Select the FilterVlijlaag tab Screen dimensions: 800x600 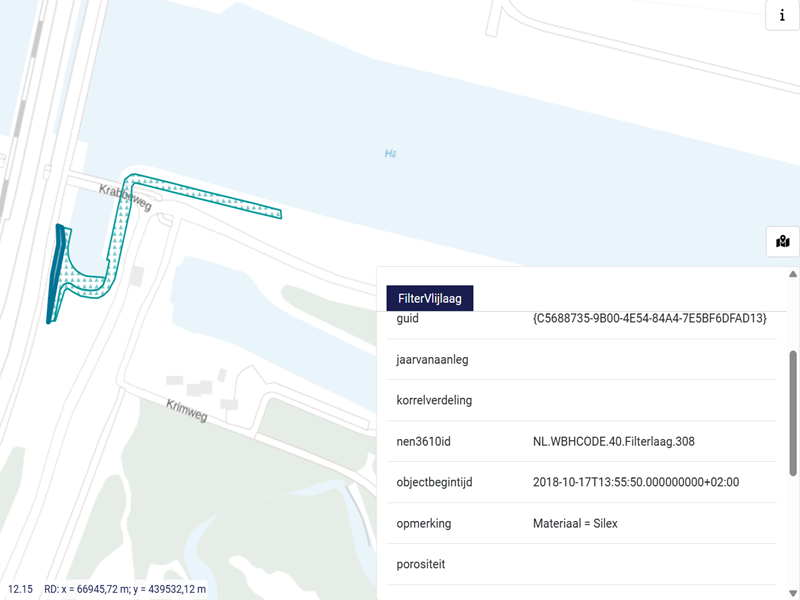pos(429,298)
